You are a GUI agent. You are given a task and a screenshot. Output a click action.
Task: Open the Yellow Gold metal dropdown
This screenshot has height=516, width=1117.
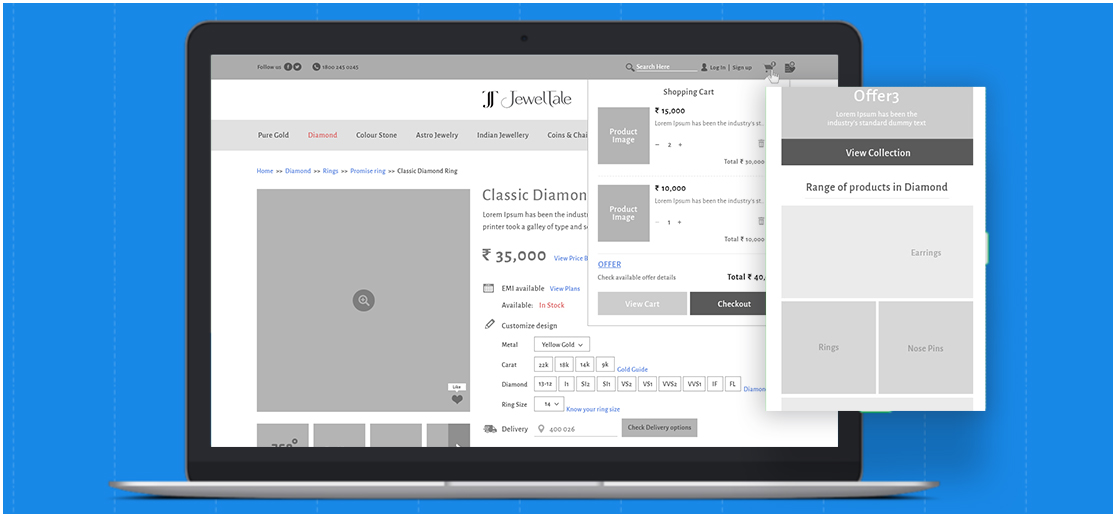562,344
